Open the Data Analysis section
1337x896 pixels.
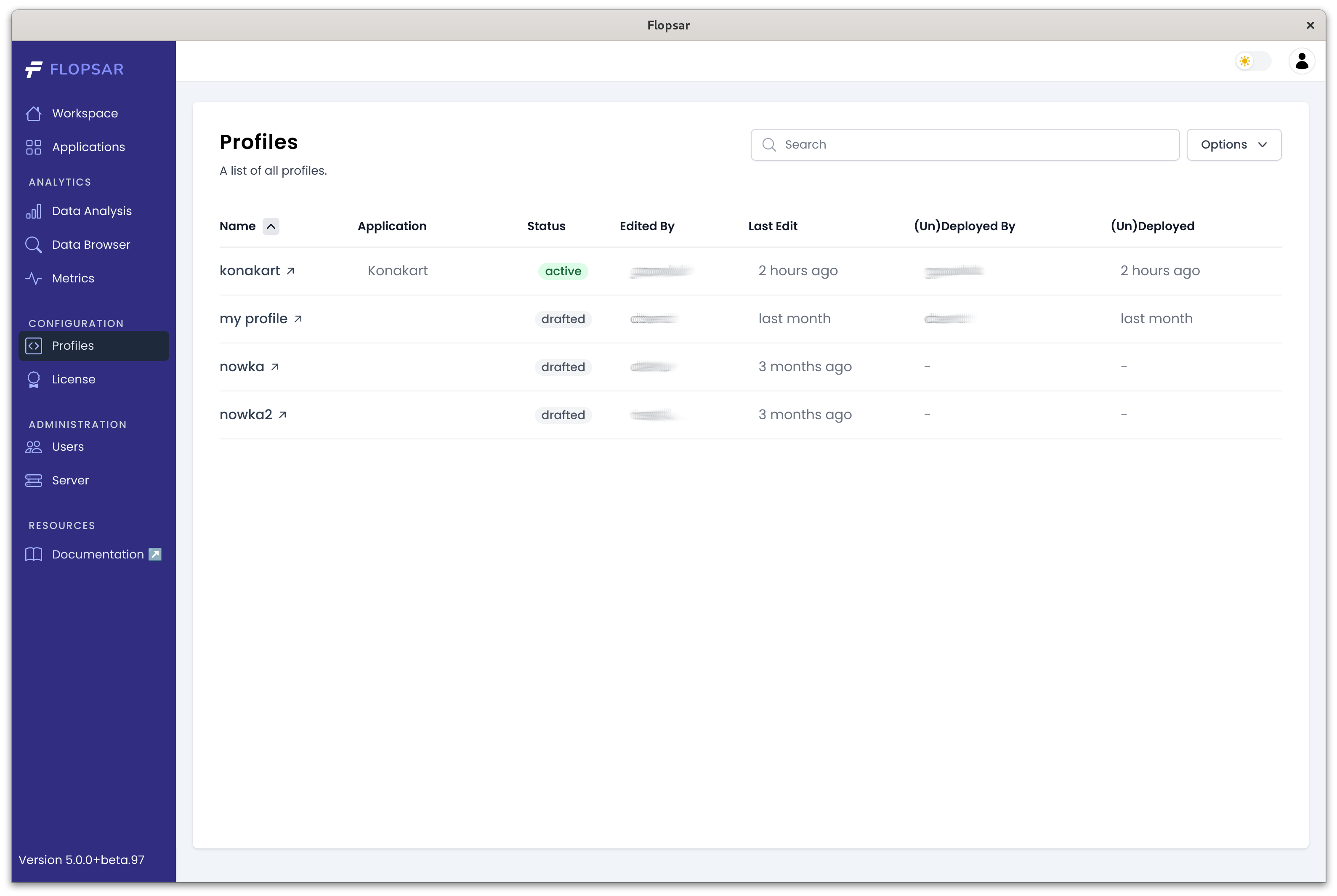click(91, 210)
